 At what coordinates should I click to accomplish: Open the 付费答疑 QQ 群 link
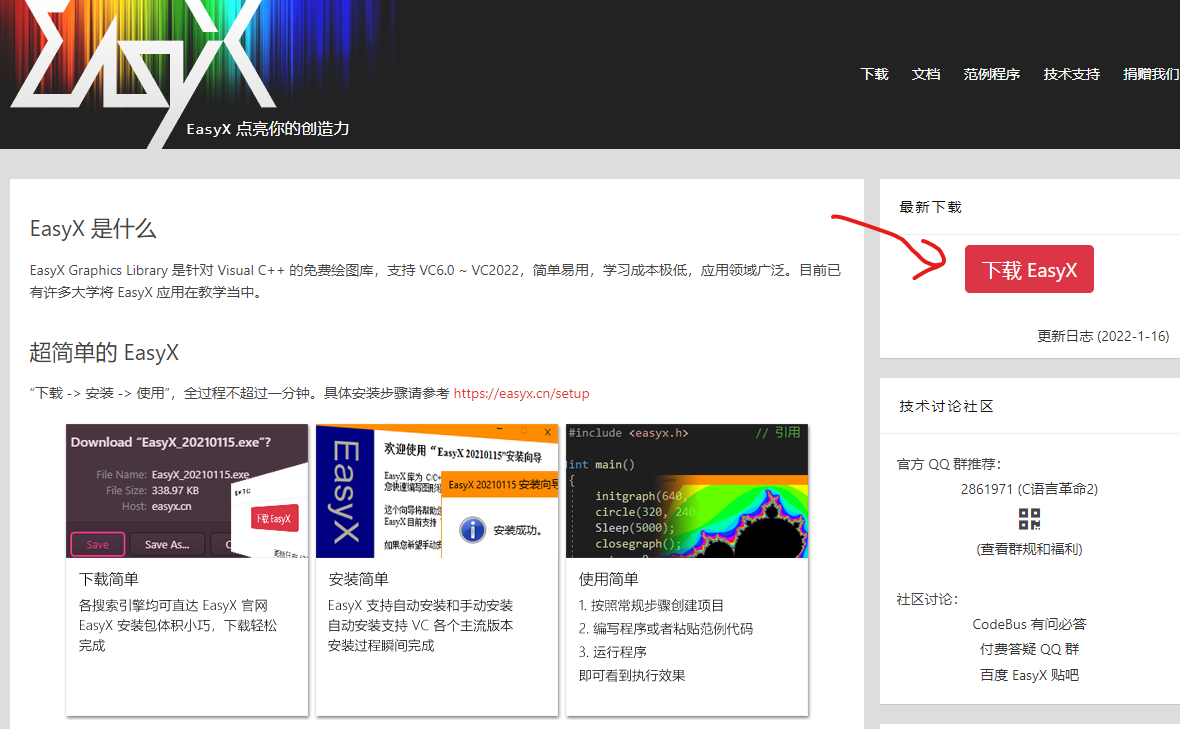click(1029, 649)
